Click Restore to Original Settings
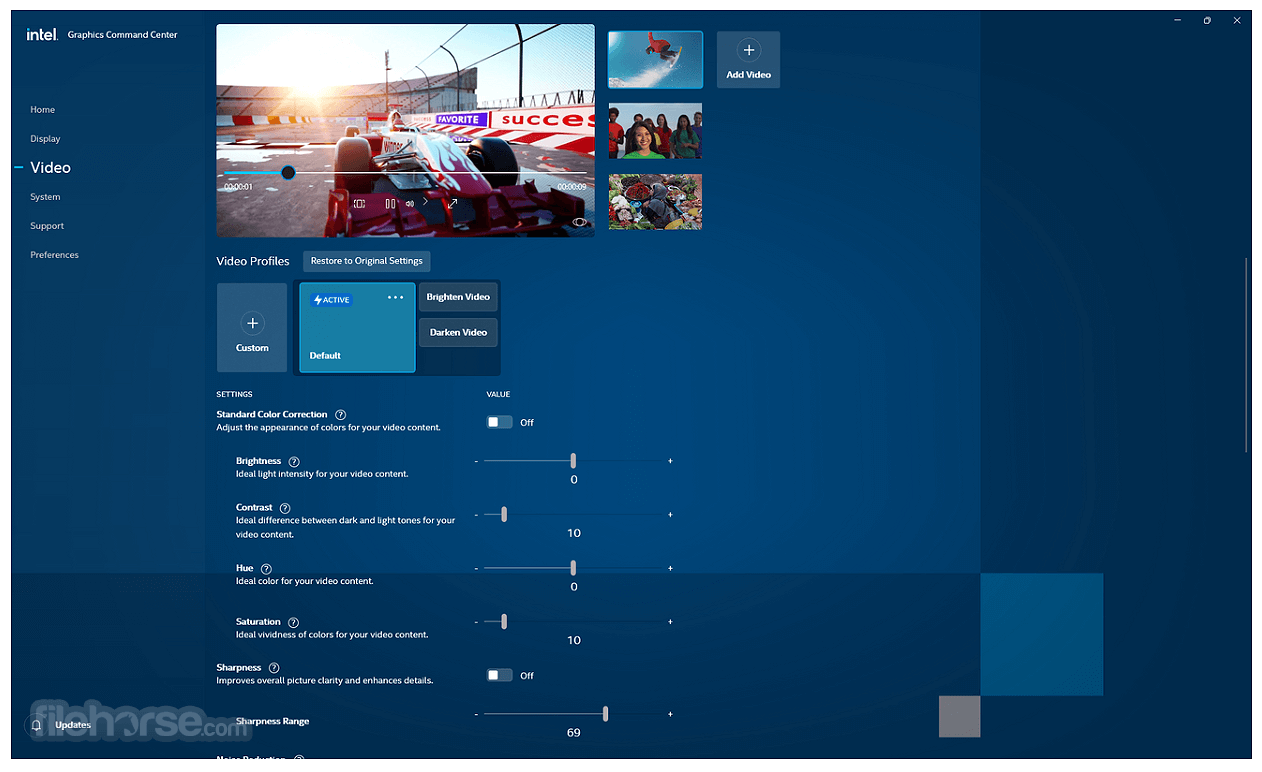The height and width of the screenshot is (772, 1262). (367, 261)
